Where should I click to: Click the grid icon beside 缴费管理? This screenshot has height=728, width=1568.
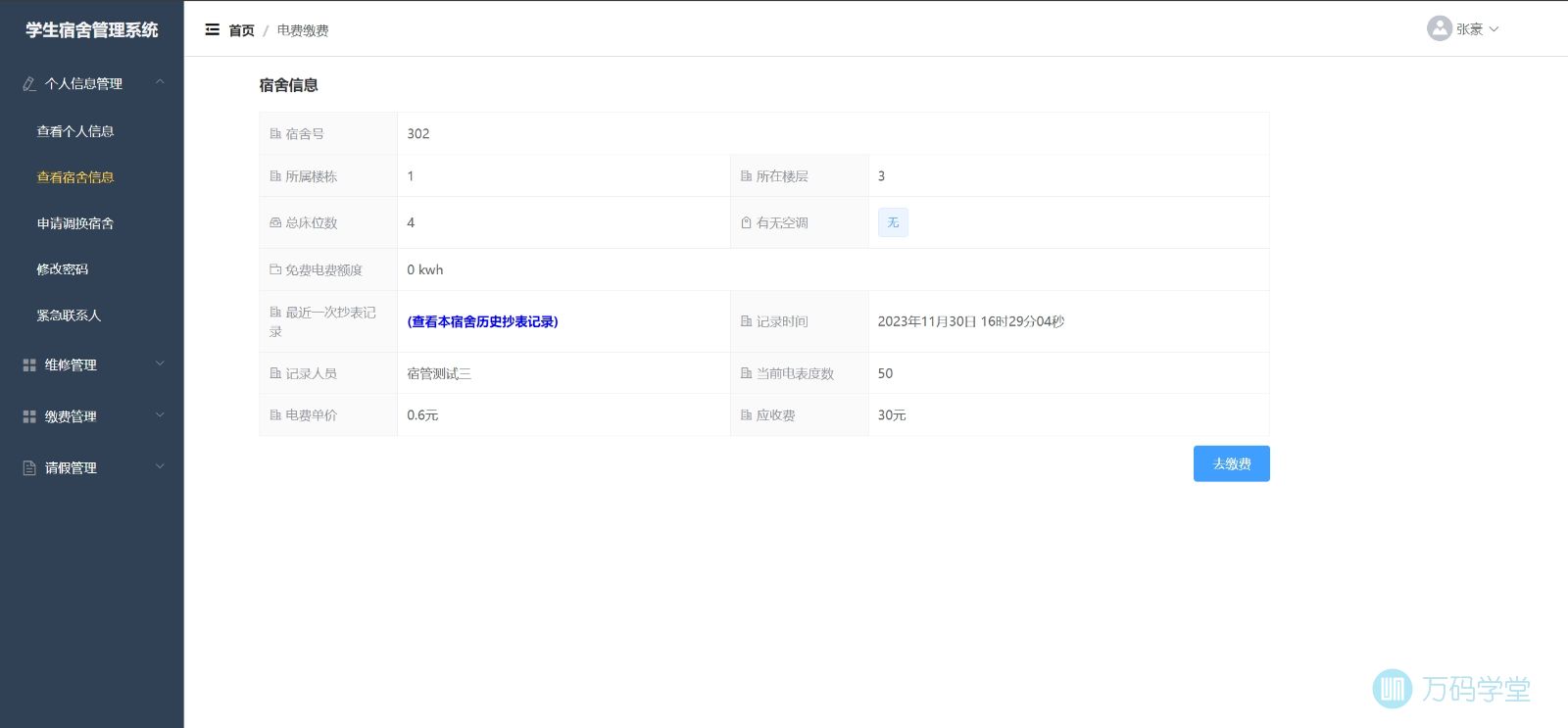(29, 417)
